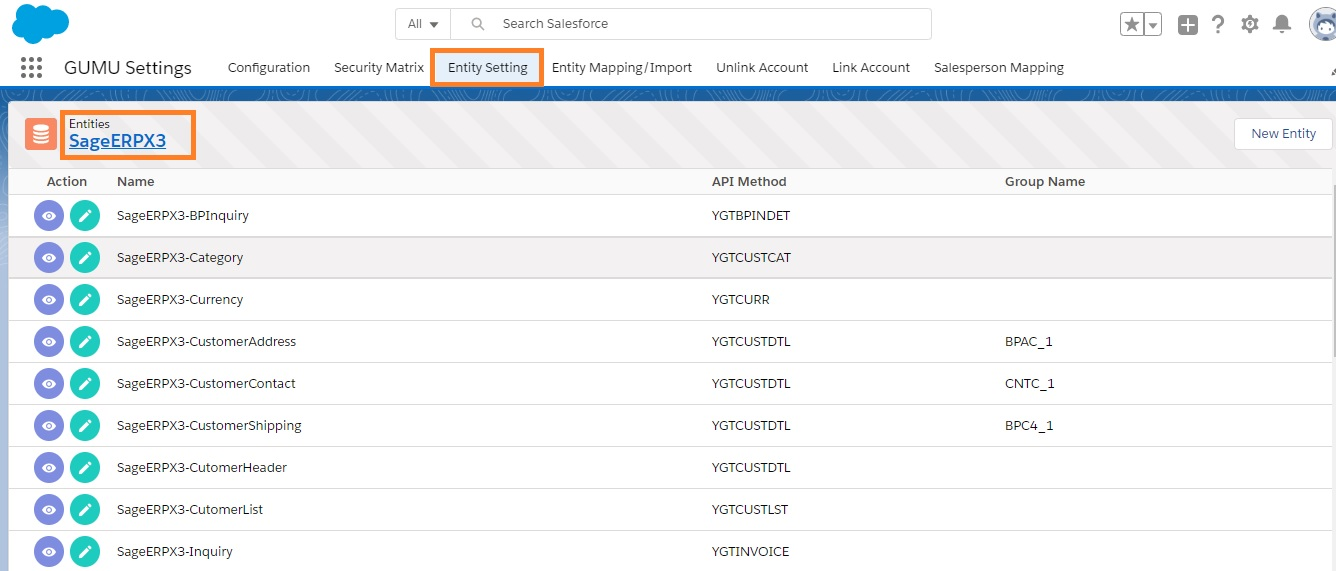The image size is (1336, 571).
Task: Open the App Launcher grid icon
Action: click(31, 67)
